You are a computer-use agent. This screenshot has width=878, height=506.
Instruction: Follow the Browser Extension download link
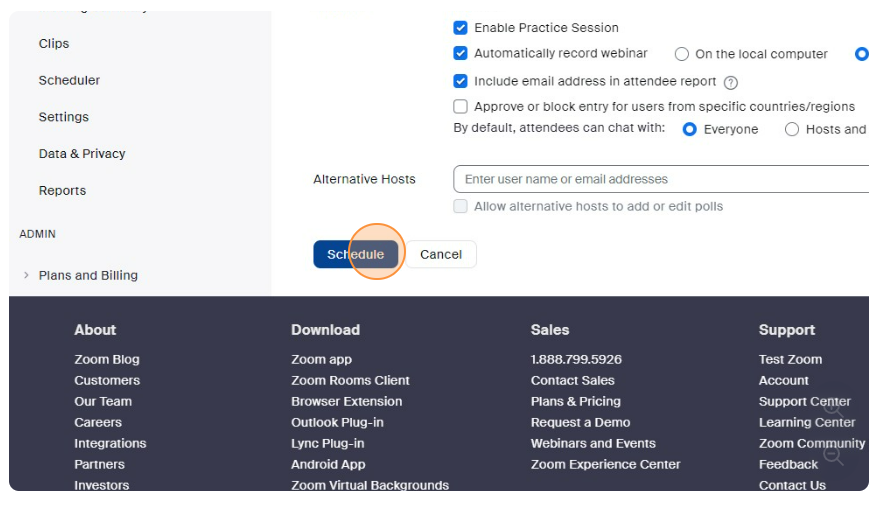346,401
